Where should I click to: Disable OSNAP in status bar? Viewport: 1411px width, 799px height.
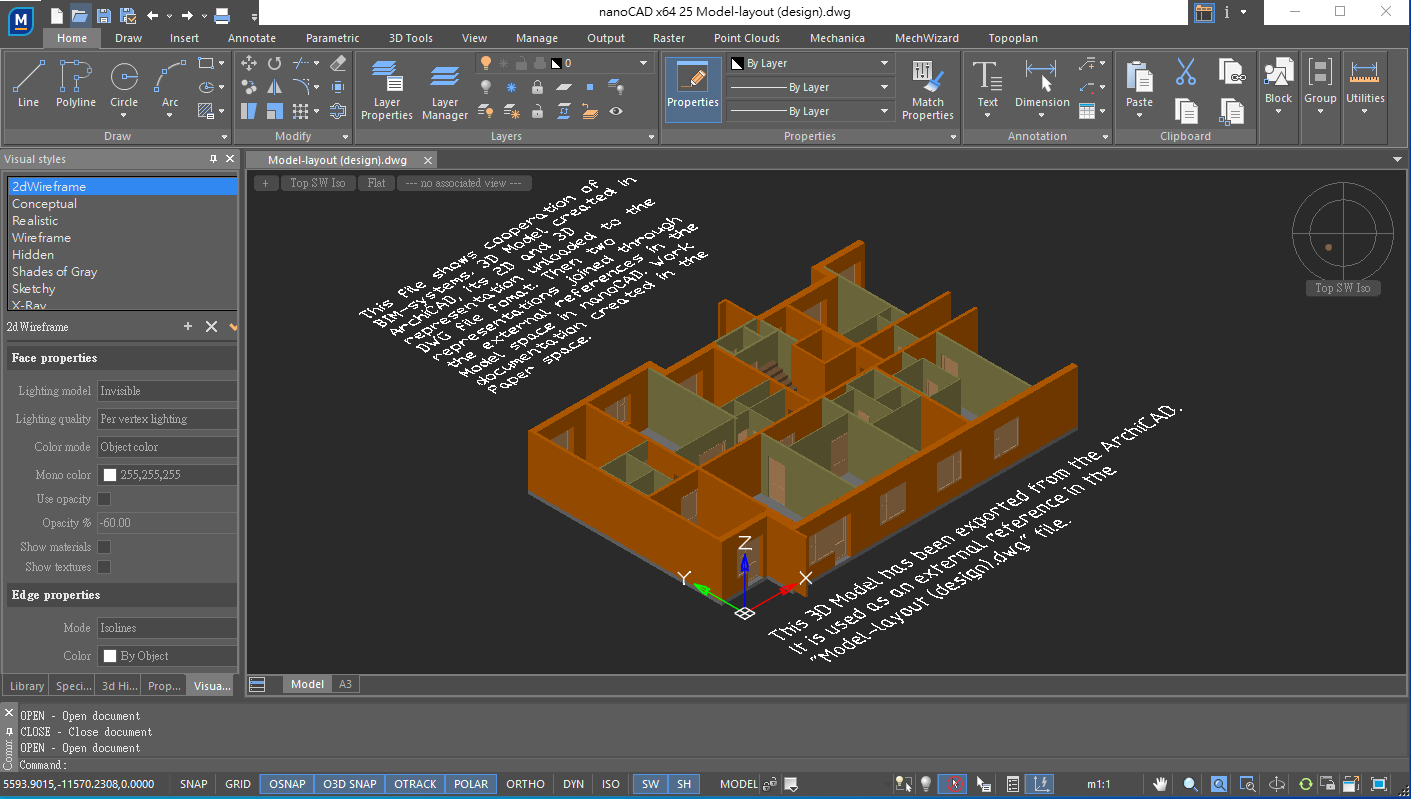[x=287, y=784]
